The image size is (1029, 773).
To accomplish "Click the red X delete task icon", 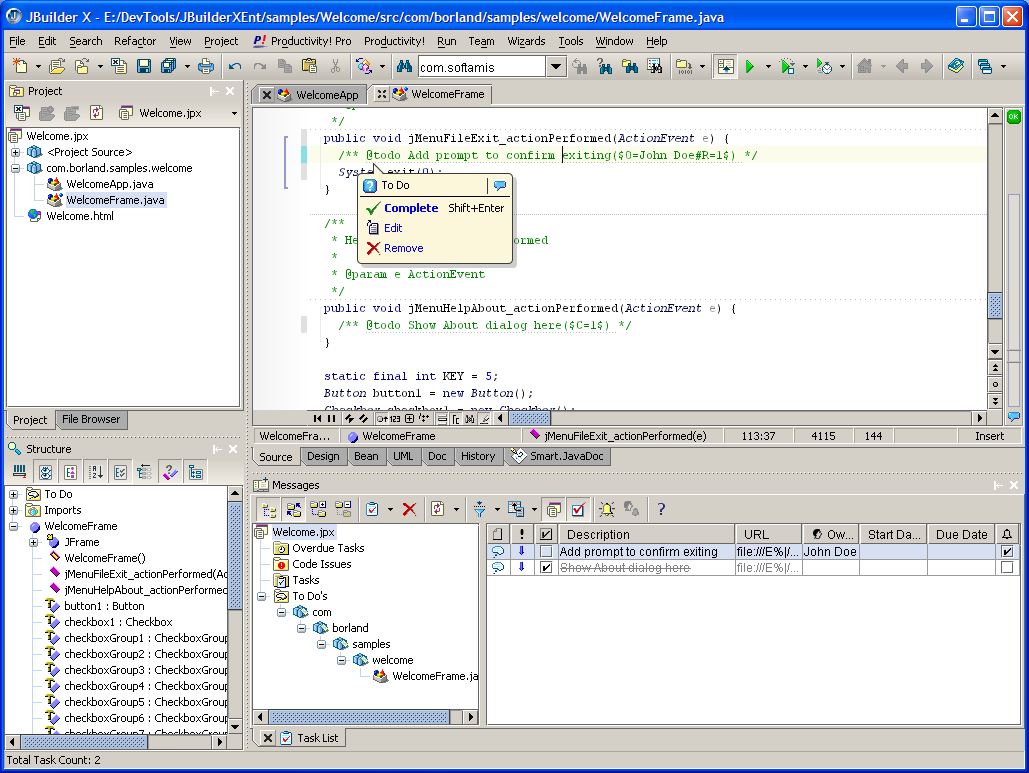I will pos(410,509).
